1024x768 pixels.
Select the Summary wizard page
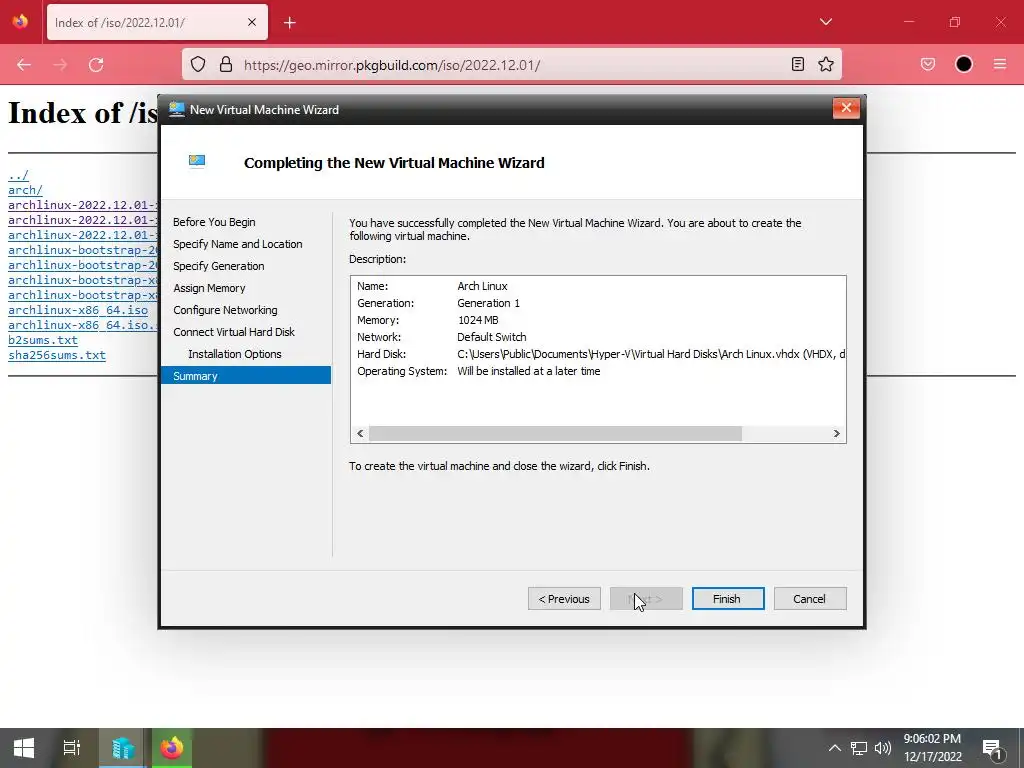[246, 376]
